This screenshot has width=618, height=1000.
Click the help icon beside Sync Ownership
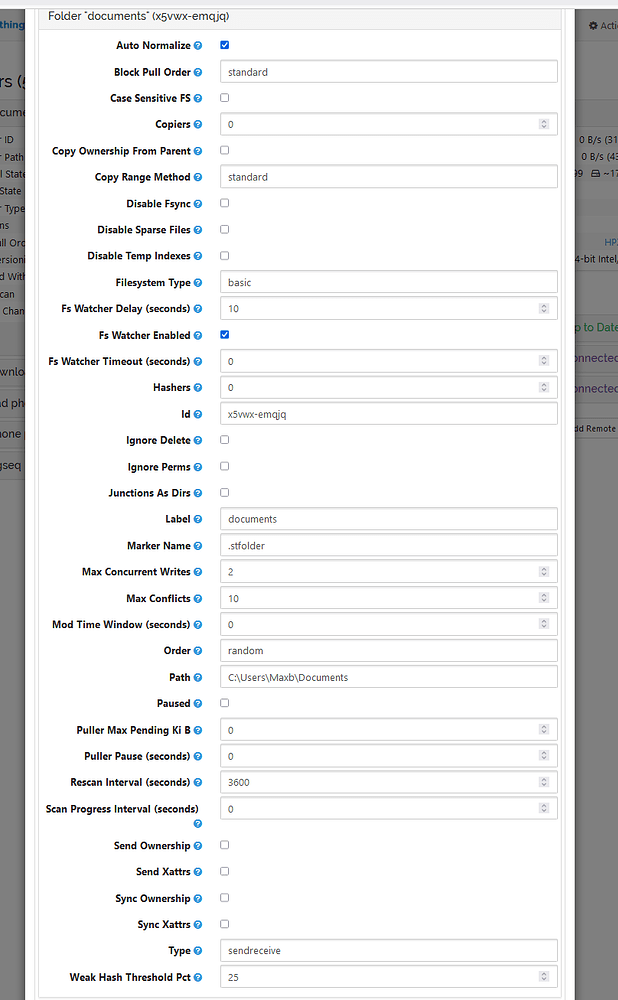click(197, 898)
